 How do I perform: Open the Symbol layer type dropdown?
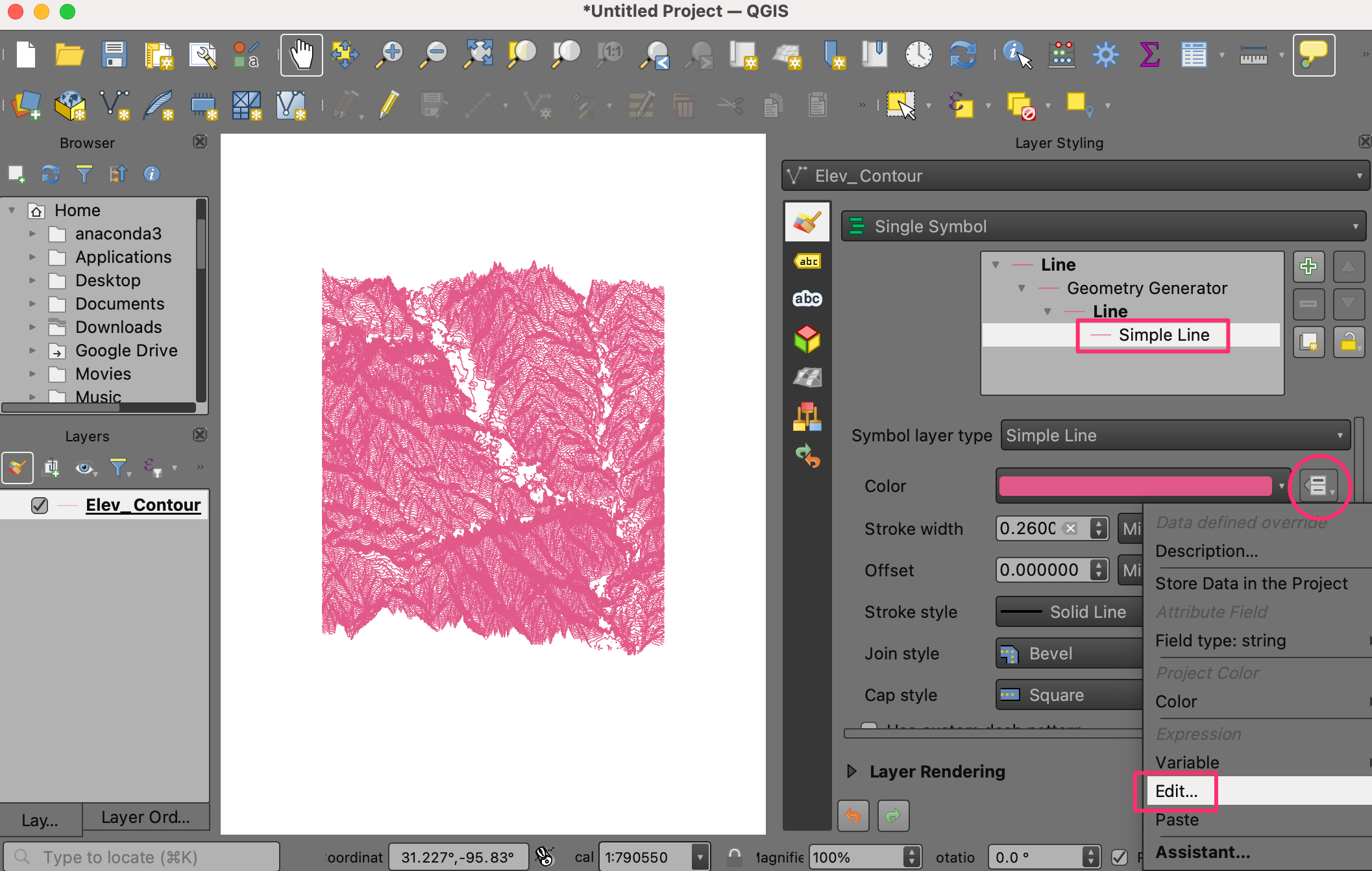pos(1175,435)
